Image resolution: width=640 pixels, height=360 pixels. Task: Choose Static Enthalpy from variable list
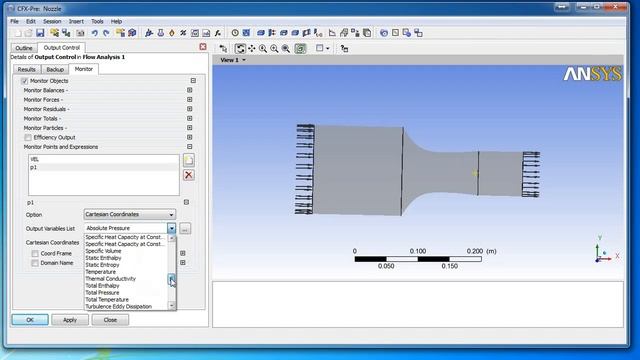tap(103, 258)
